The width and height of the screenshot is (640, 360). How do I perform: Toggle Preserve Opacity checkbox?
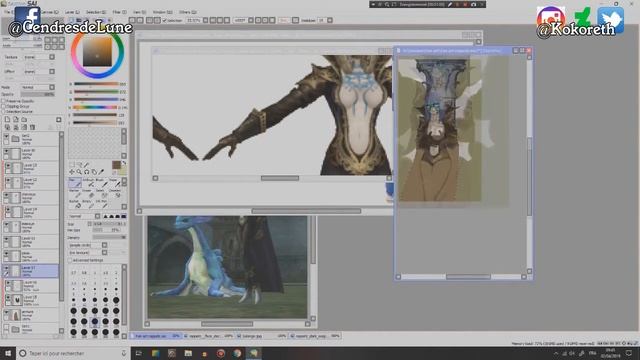pyautogui.click(x=4, y=101)
